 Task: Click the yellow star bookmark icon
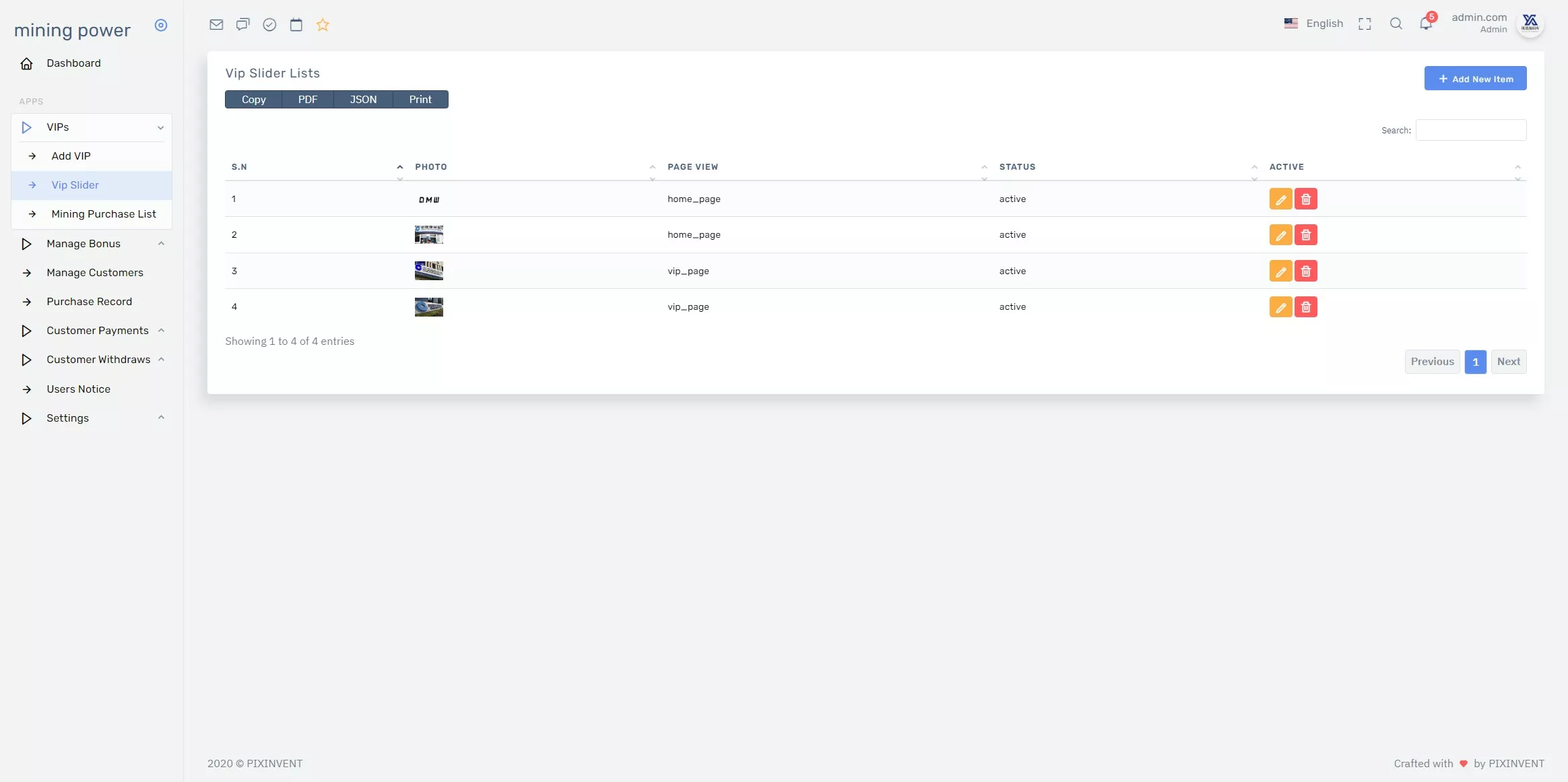pyautogui.click(x=323, y=25)
